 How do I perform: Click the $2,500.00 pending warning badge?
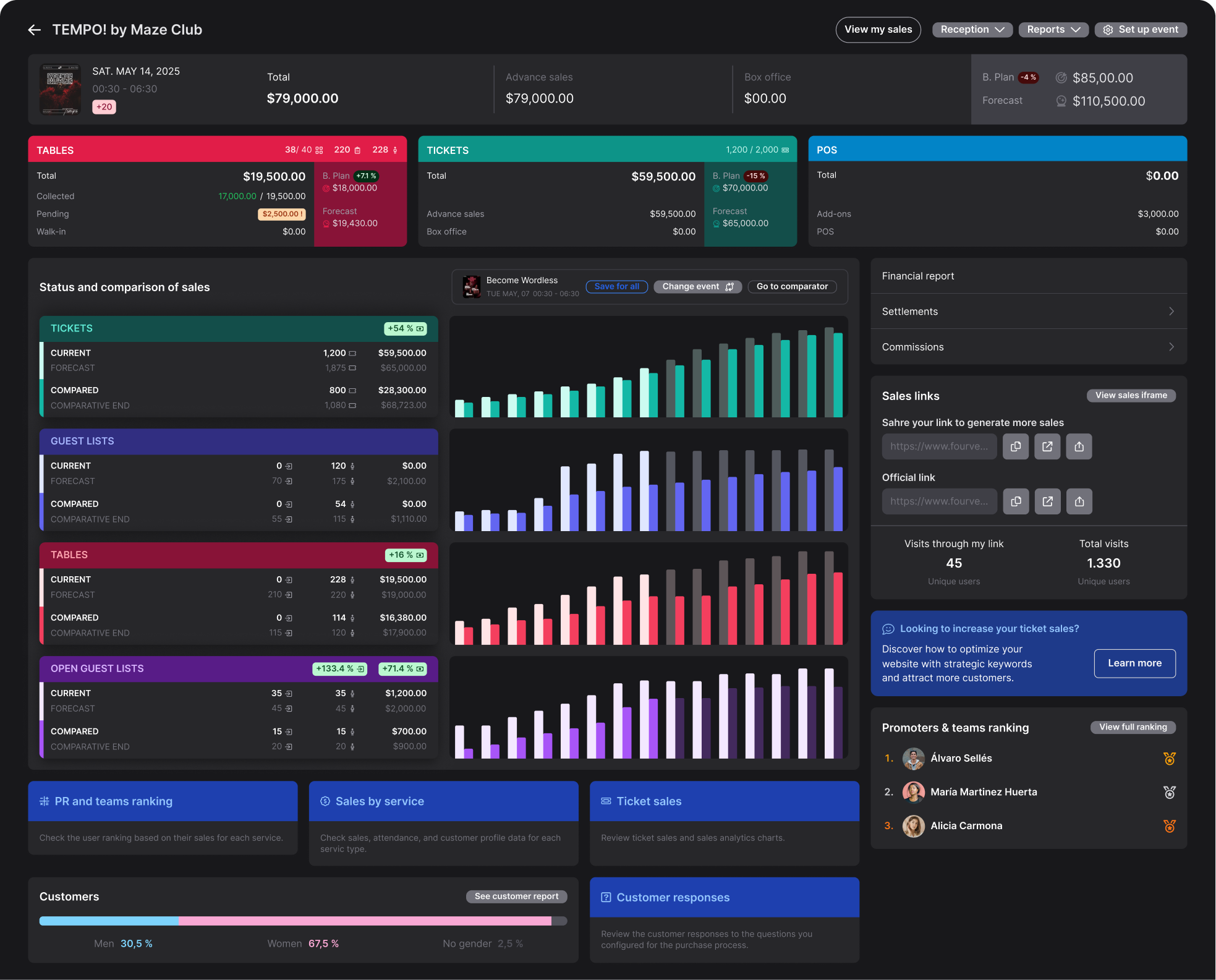coord(282,214)
